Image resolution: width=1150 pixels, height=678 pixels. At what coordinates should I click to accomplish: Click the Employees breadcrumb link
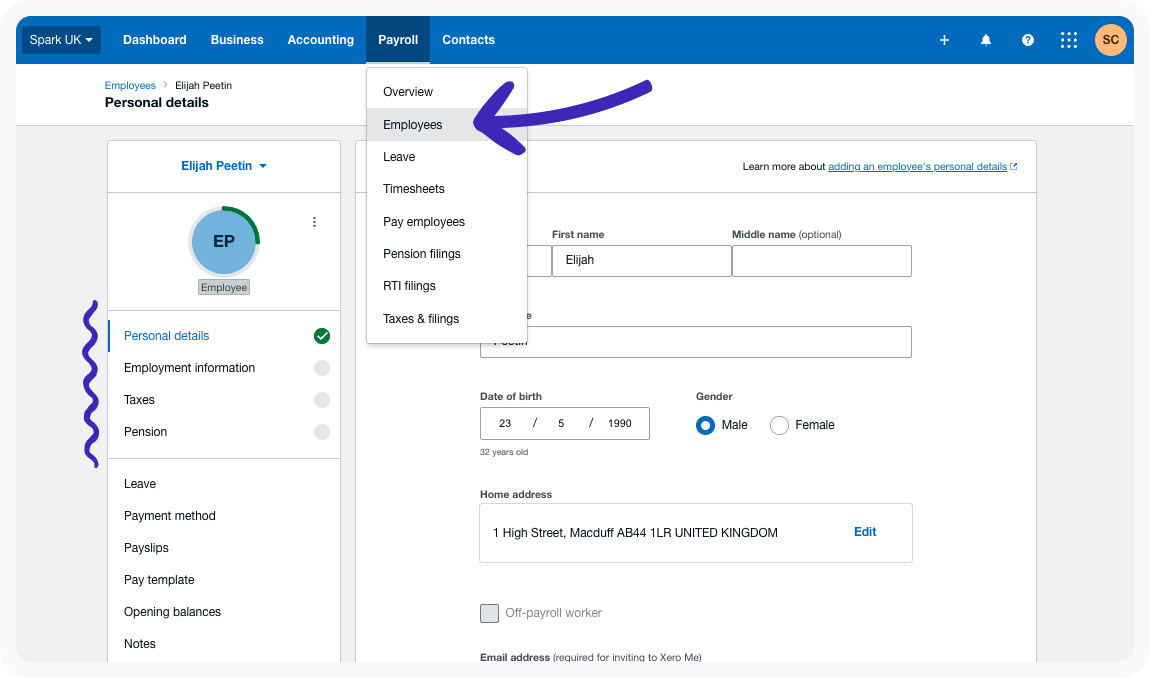[x=130, y=85]
